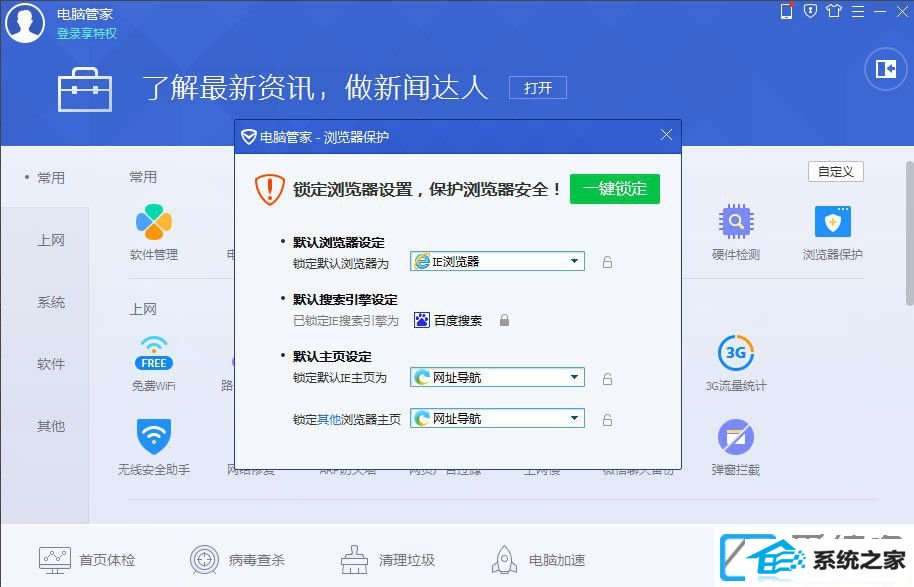Unlock the 百度搜索 search engine lock

[504, 320]
